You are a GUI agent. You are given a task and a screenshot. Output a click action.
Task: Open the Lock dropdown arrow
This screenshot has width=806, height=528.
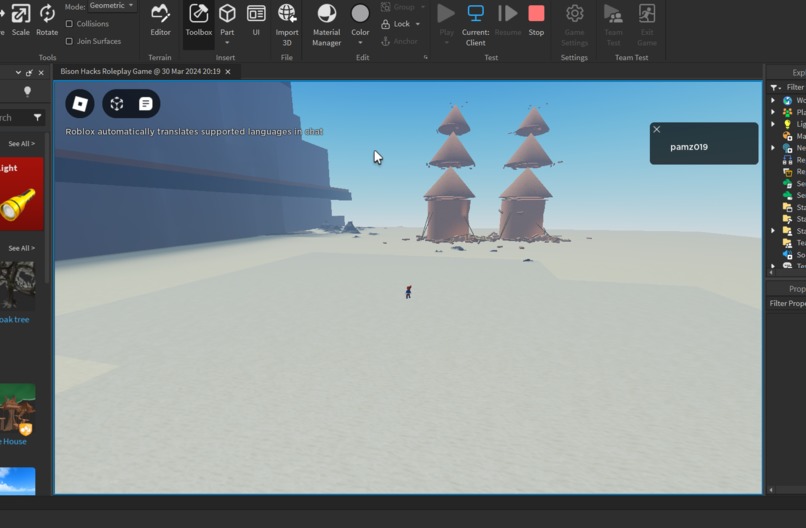pyautogui.click(x=417, y=24)
